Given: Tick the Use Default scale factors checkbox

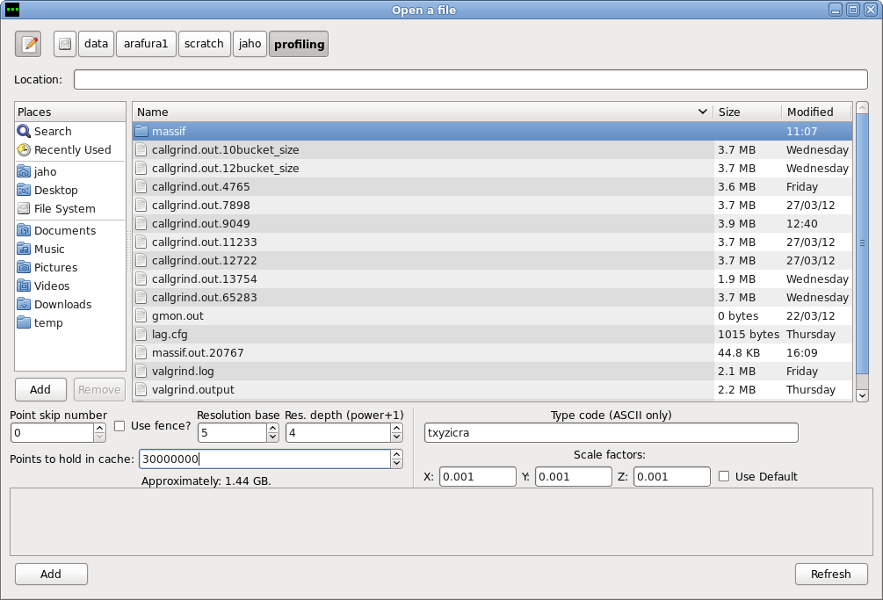Looking at the screenshot, I should 724,477.
